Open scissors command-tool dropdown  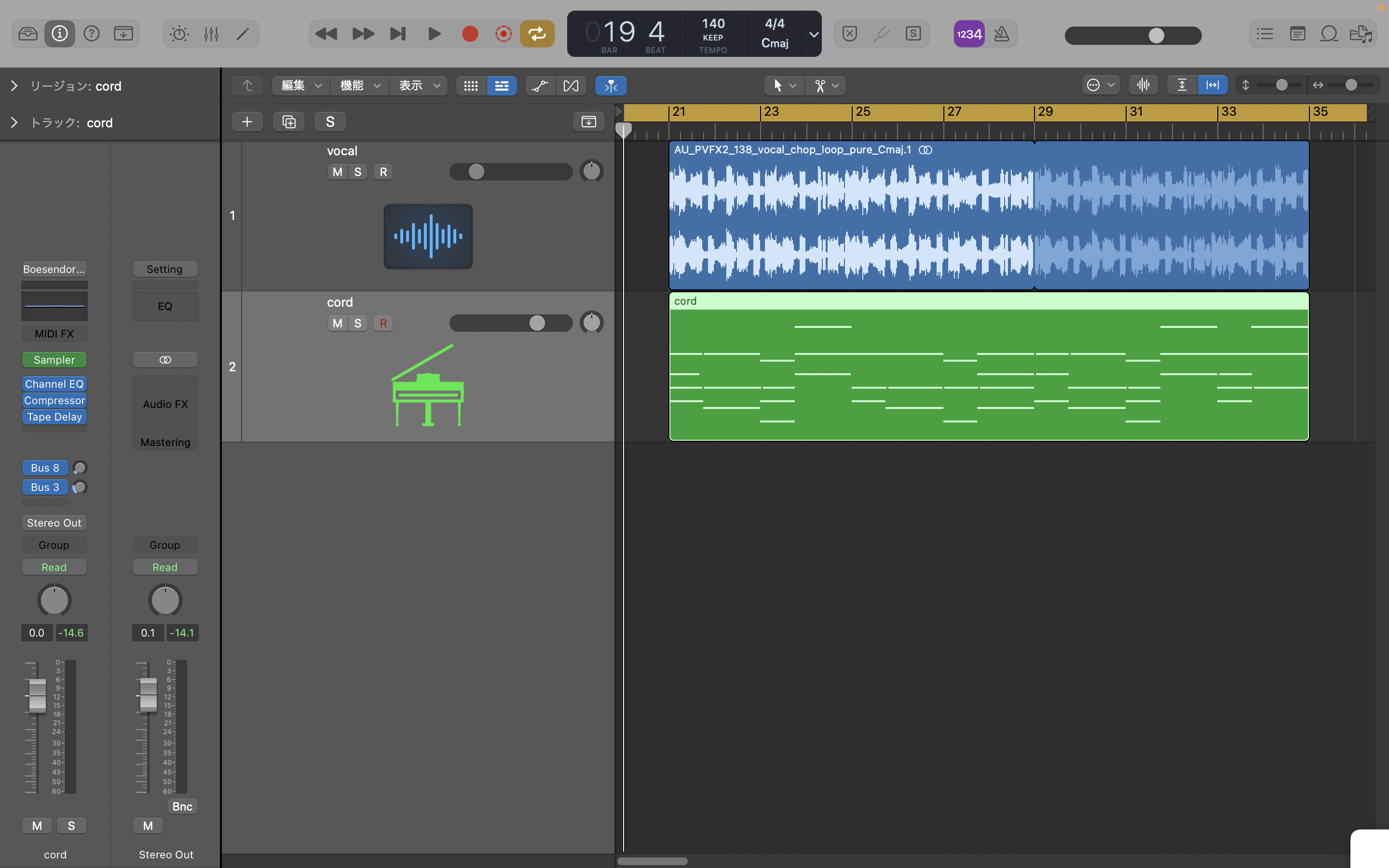pos(826,85)
